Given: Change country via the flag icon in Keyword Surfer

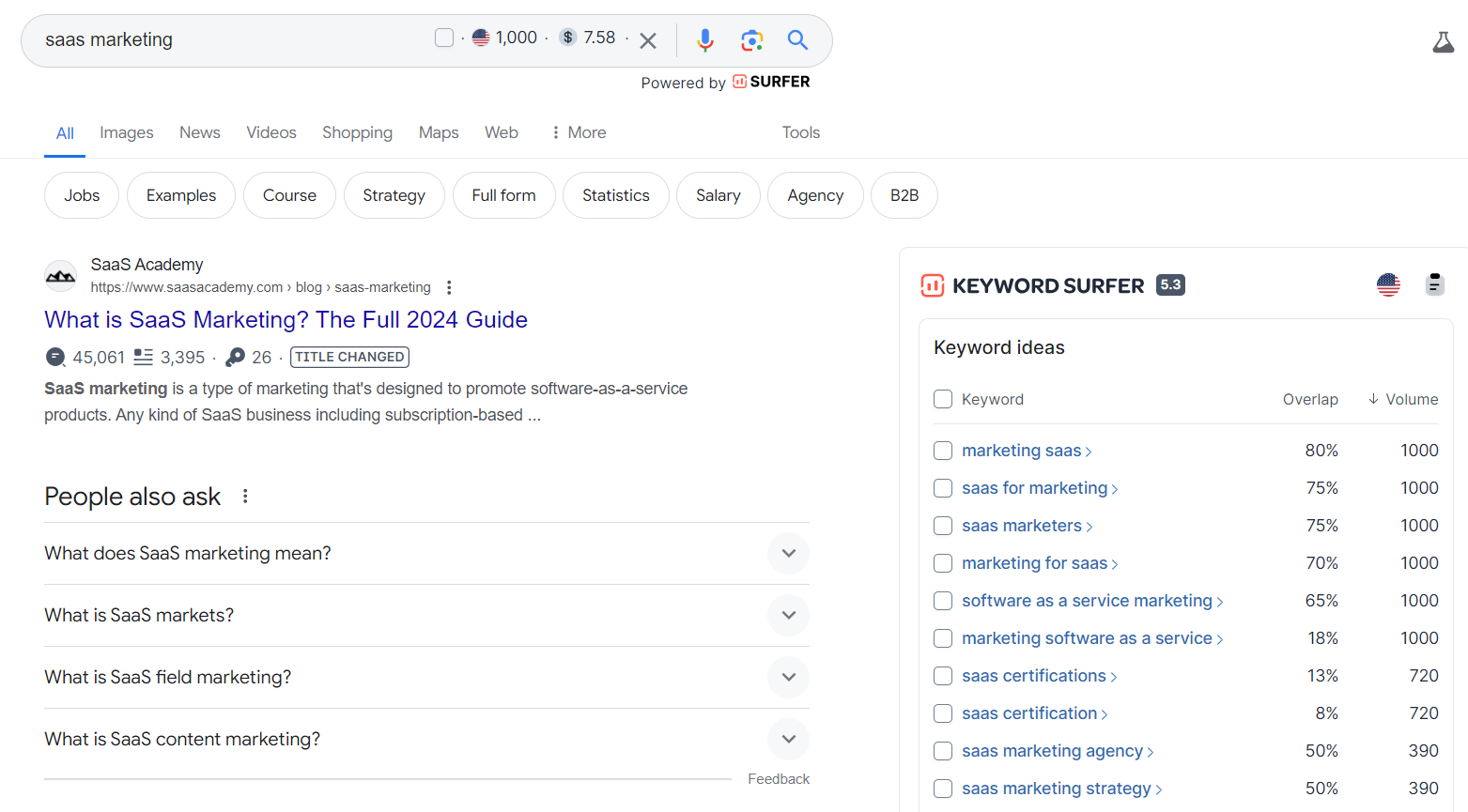Looking at the screenshot, I should point(1388,284).
